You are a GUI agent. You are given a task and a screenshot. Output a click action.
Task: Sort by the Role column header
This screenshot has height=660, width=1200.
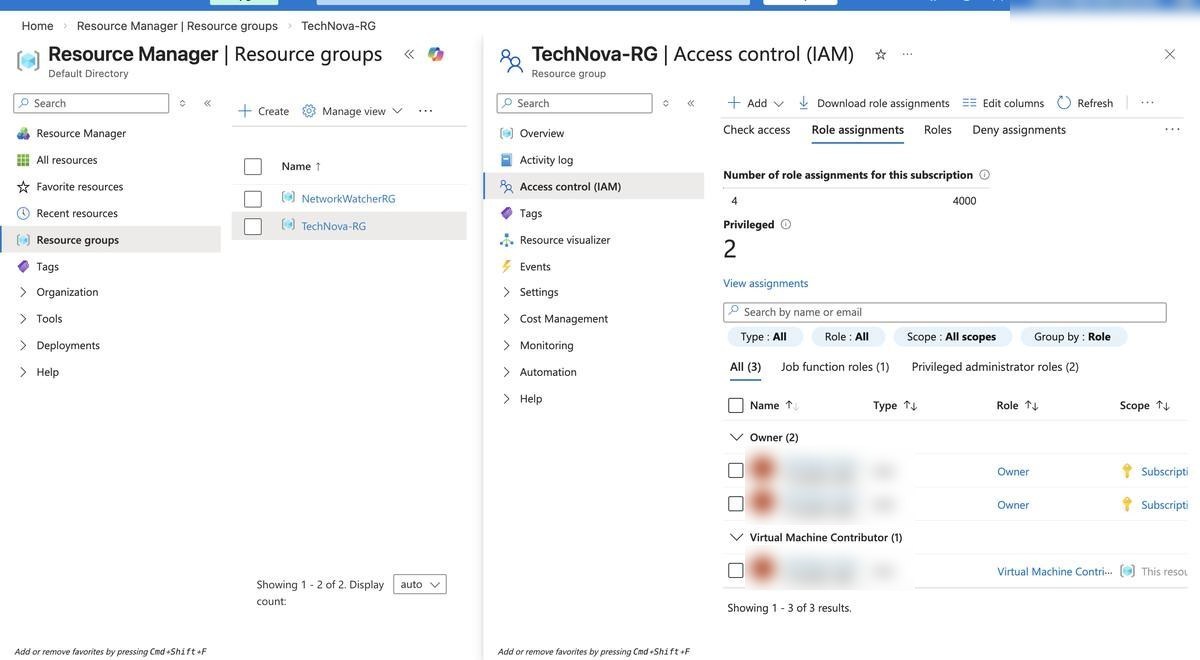click(x=1017, y=405)
